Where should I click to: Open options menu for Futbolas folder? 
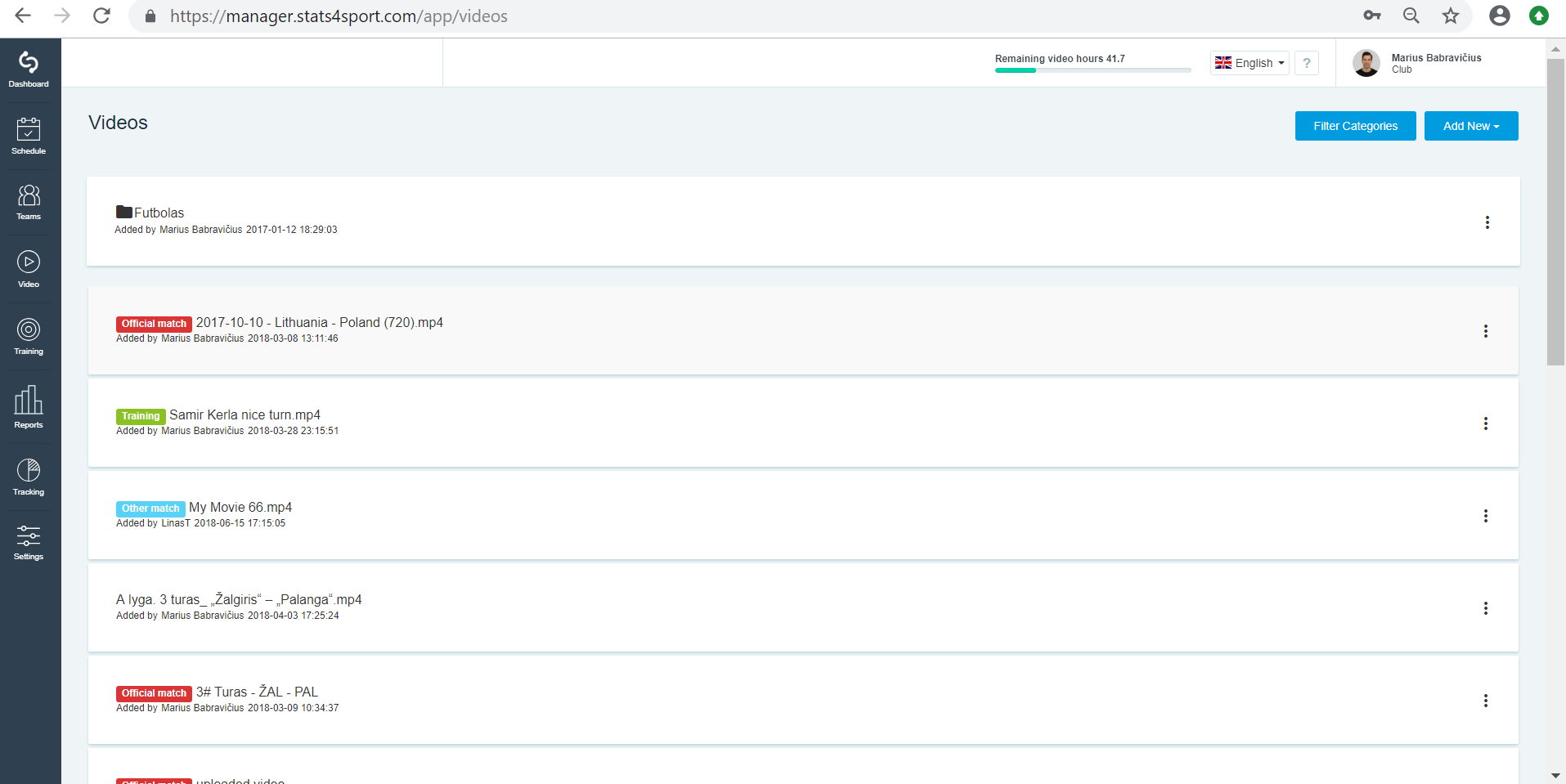[1487, 222]
